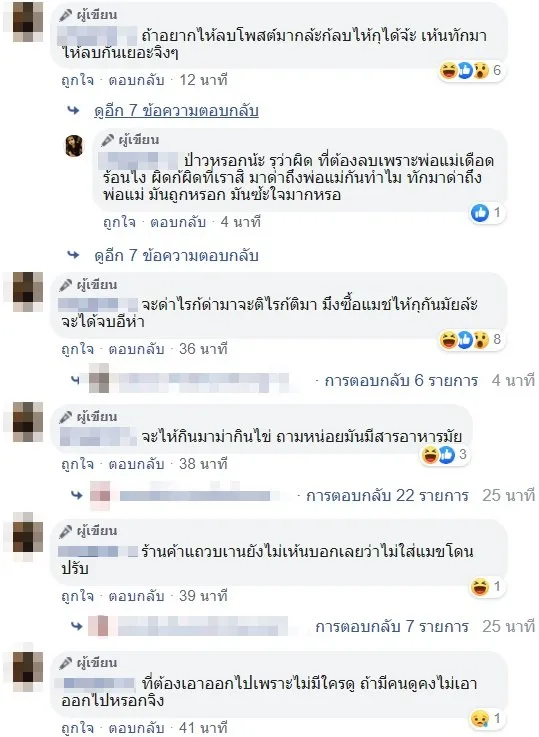Open reactions on the 36 นาที comment
The image size is (539, 737).
471,339
